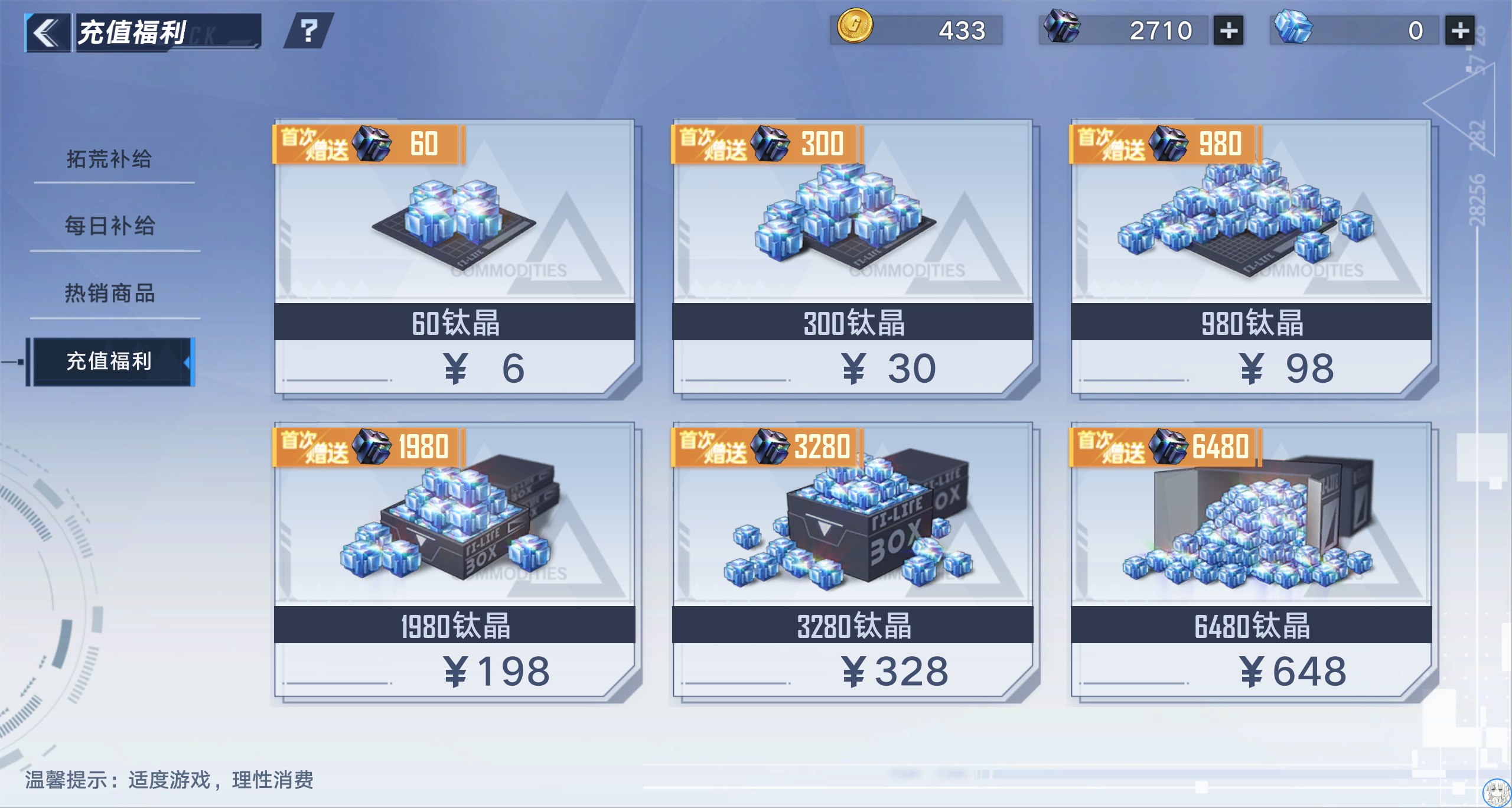
Task: Open the 热销商品 tab
Action: pos(110,293)
